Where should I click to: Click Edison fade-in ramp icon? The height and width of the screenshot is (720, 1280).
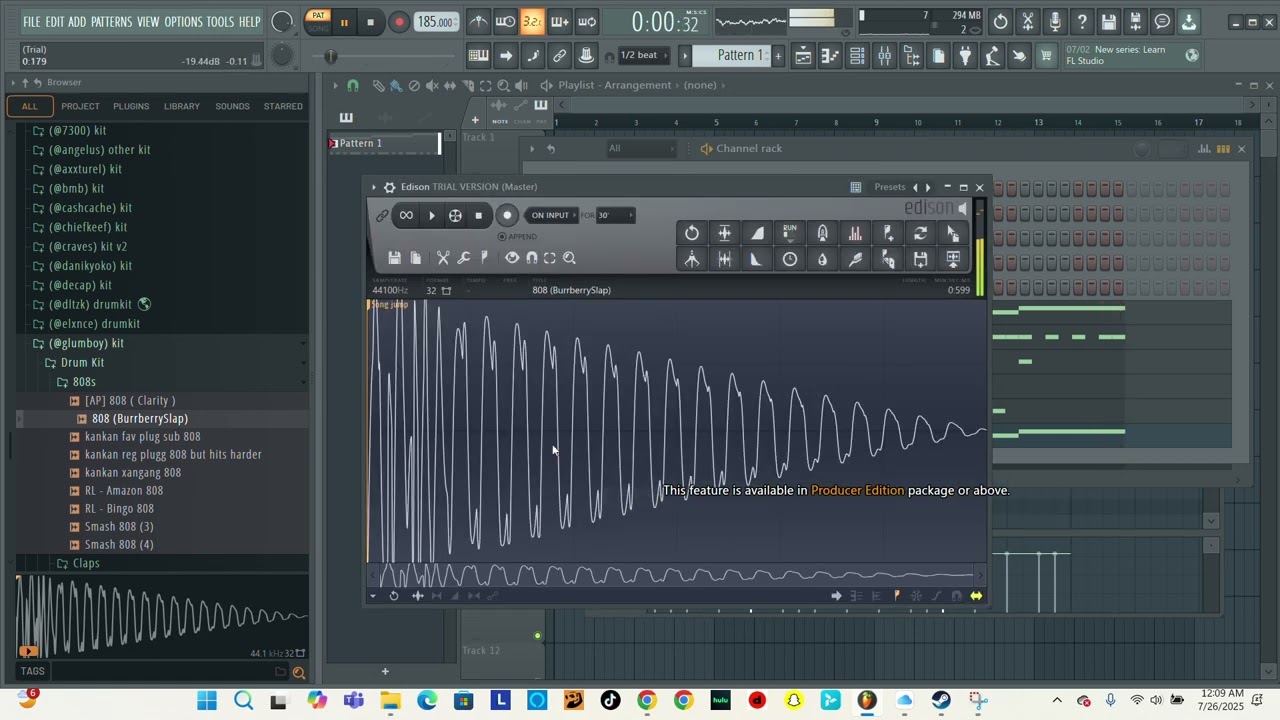[757, 233]
